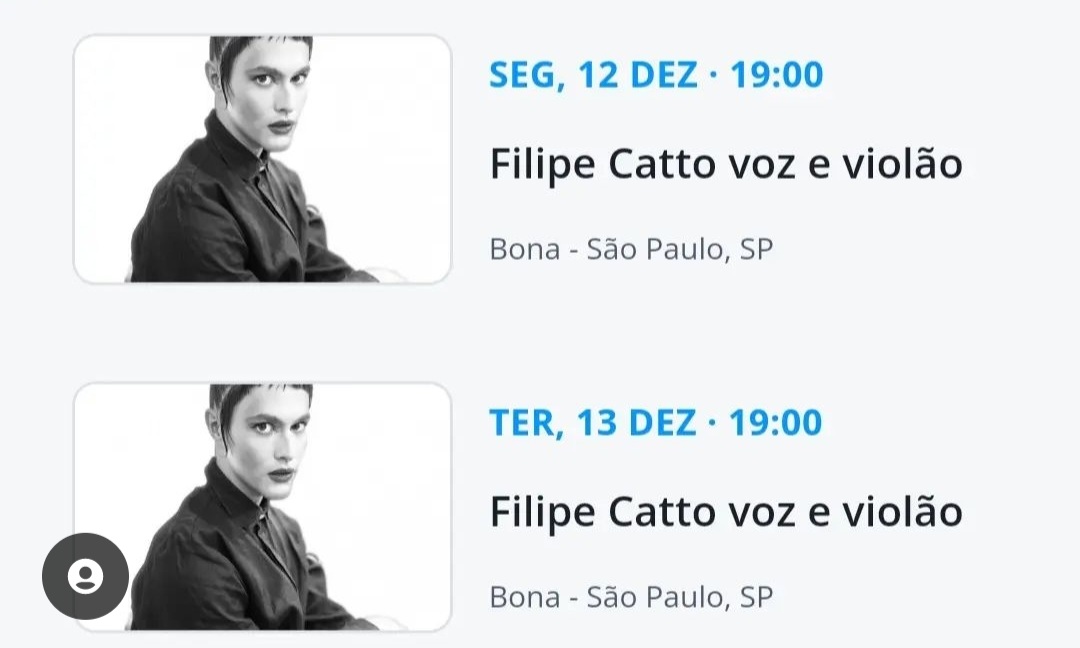Click 'São Paulo, SP' in the first event
The height and width of the screenshot is (648, 1080).
click(680, 249)
